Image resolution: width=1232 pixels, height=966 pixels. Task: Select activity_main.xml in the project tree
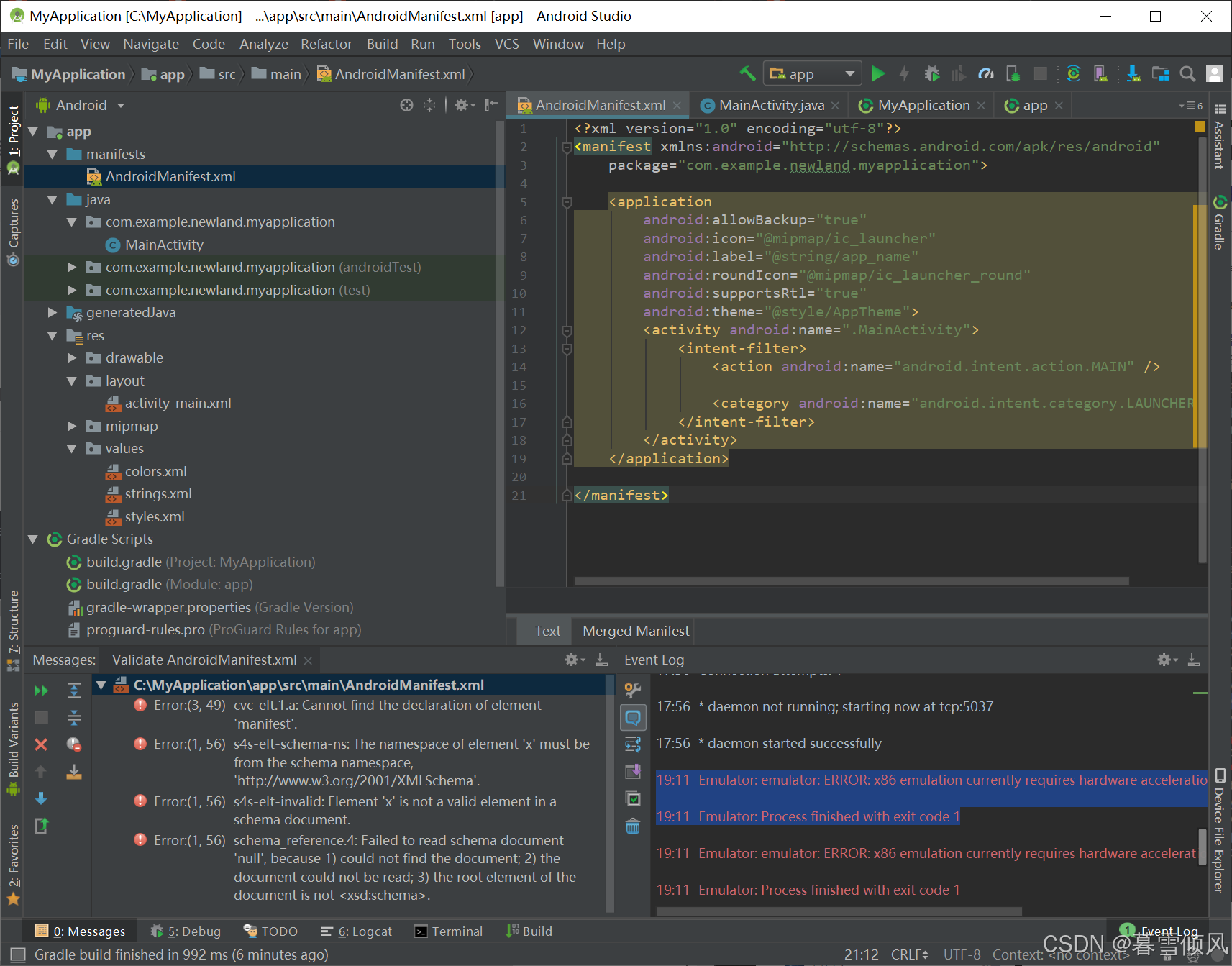coord(168,404)
